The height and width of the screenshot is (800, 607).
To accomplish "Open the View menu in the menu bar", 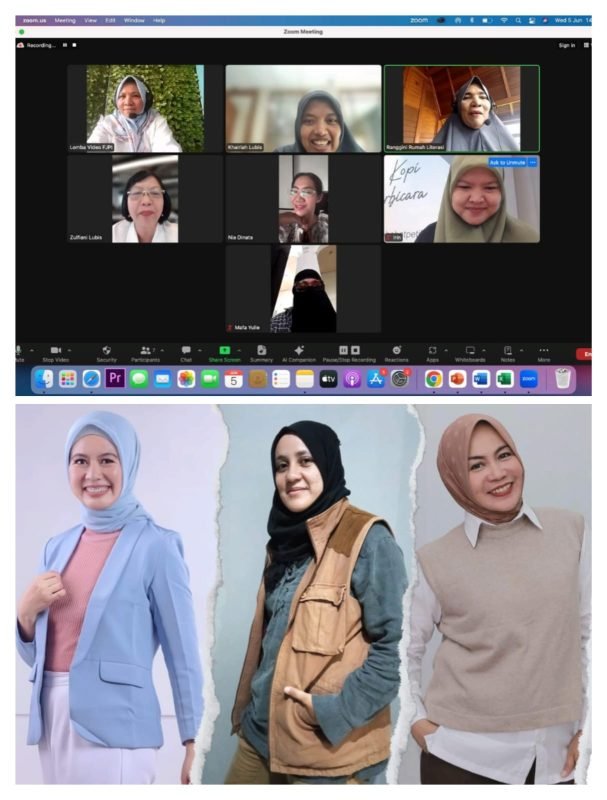I will [x=90, y=20].
